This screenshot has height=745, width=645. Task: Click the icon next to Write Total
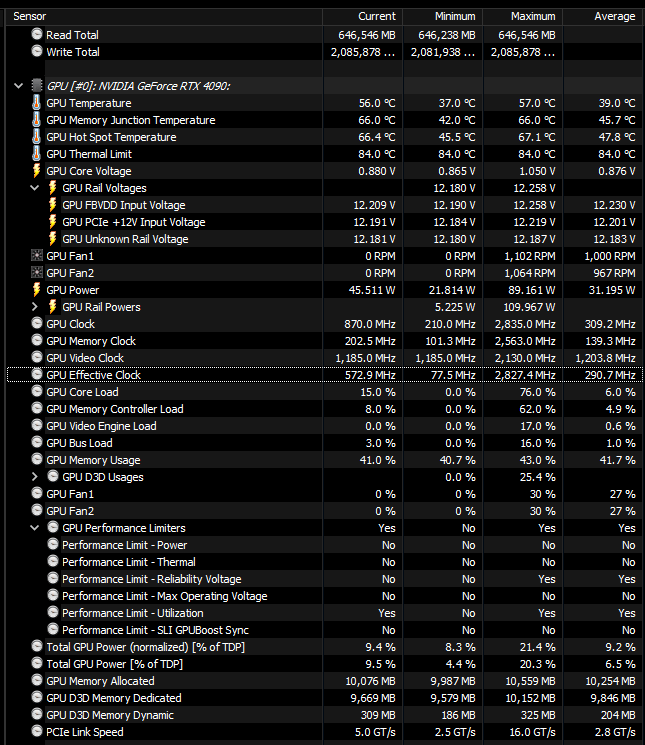click(37, 51)
